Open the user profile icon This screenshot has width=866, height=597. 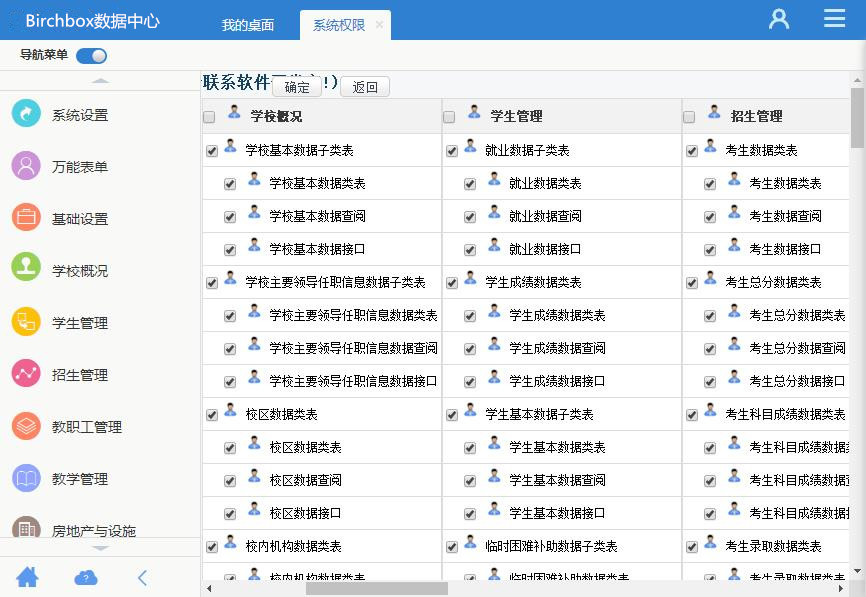click(779, 19)
